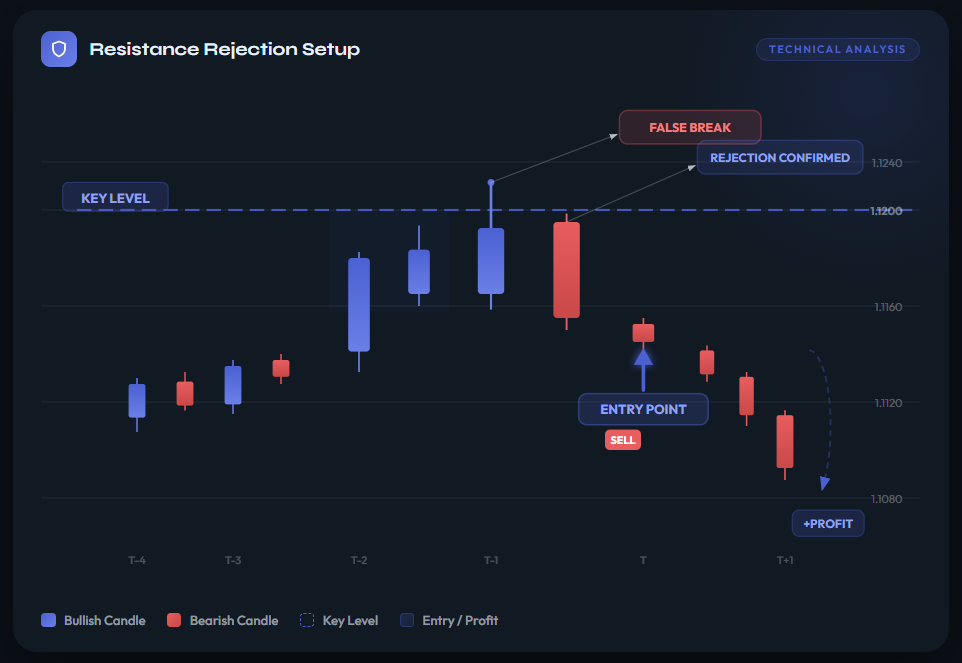This screenshot has height=663, width=962.
Task: Click the Entry / Profit legend swatch
Action: coord(407,620)
